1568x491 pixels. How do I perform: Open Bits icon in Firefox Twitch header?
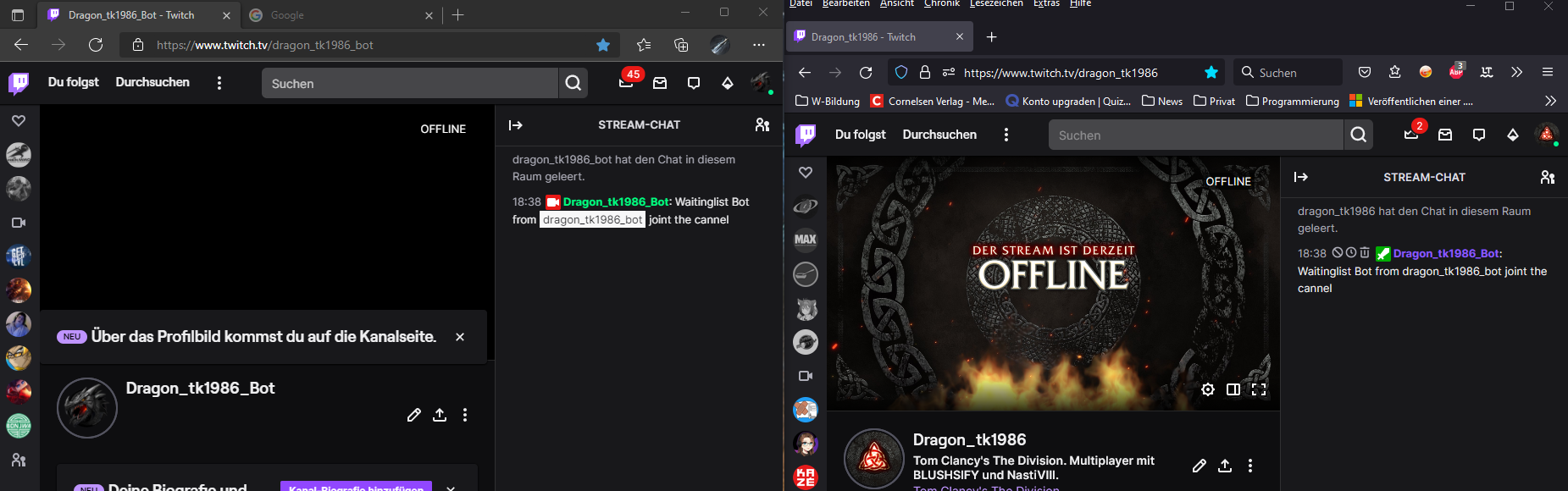click(x=1513, y=135)
